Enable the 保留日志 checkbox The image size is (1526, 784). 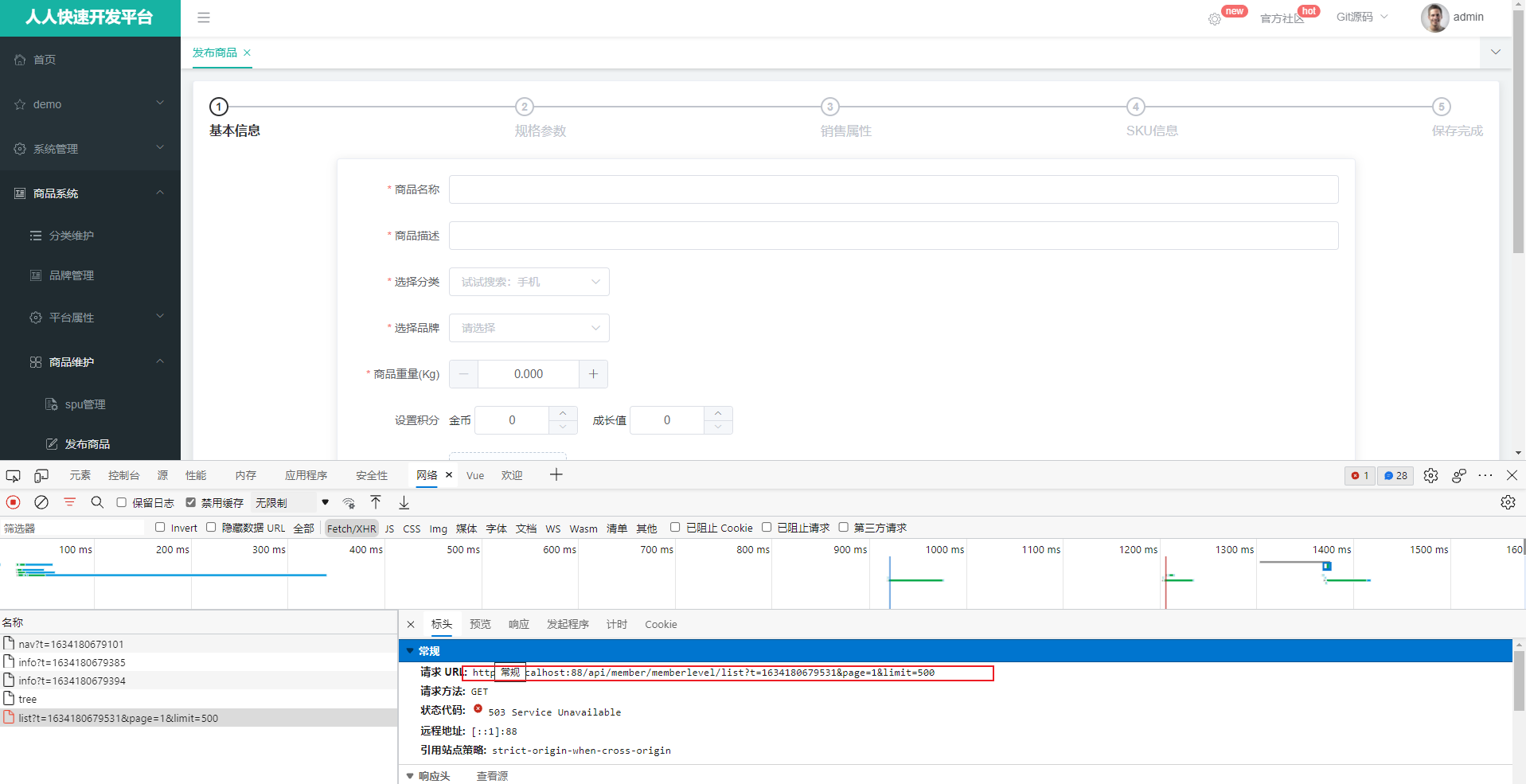(x=122, y=502)
